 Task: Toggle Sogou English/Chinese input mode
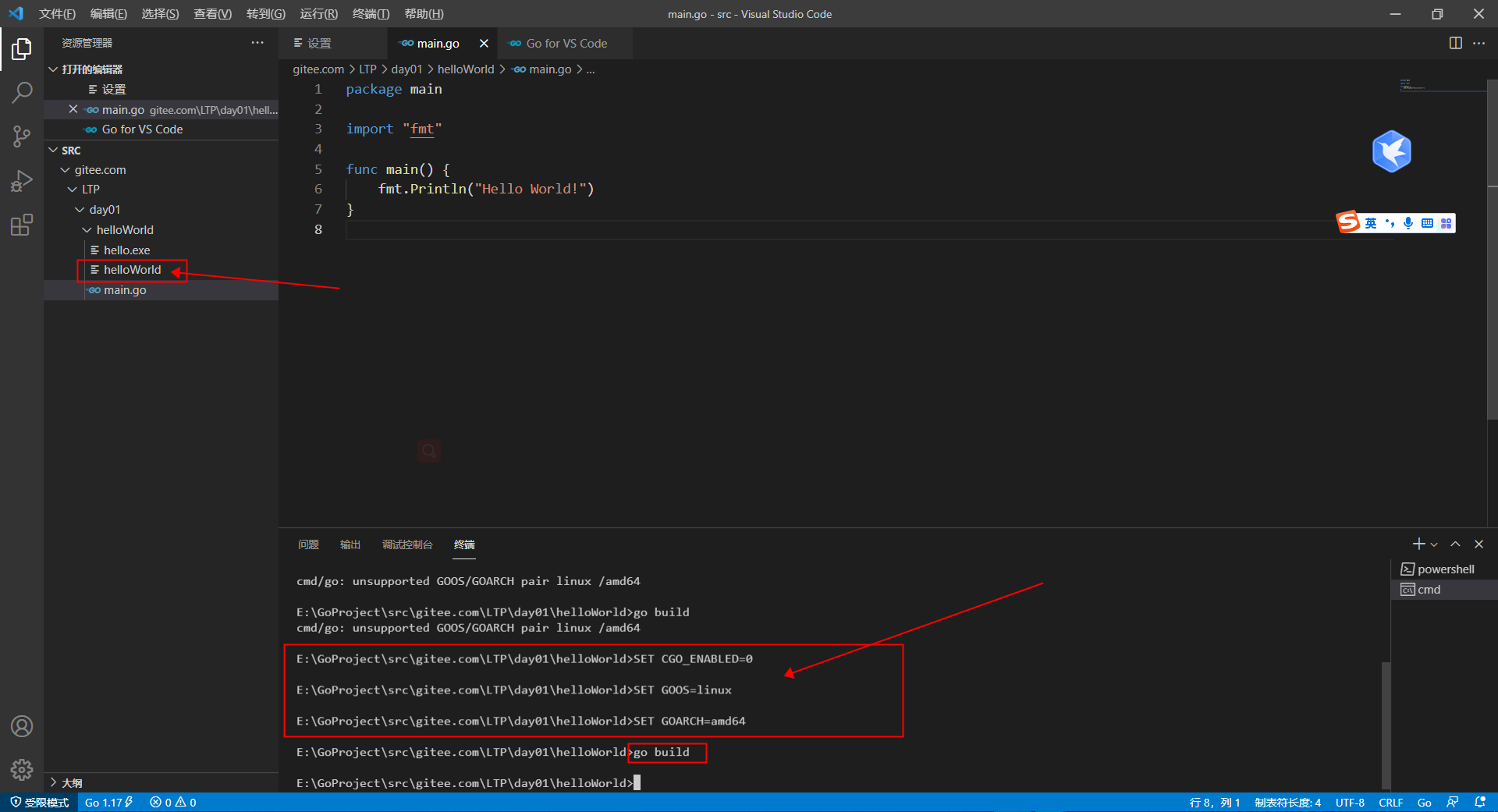pos(1371,224)
